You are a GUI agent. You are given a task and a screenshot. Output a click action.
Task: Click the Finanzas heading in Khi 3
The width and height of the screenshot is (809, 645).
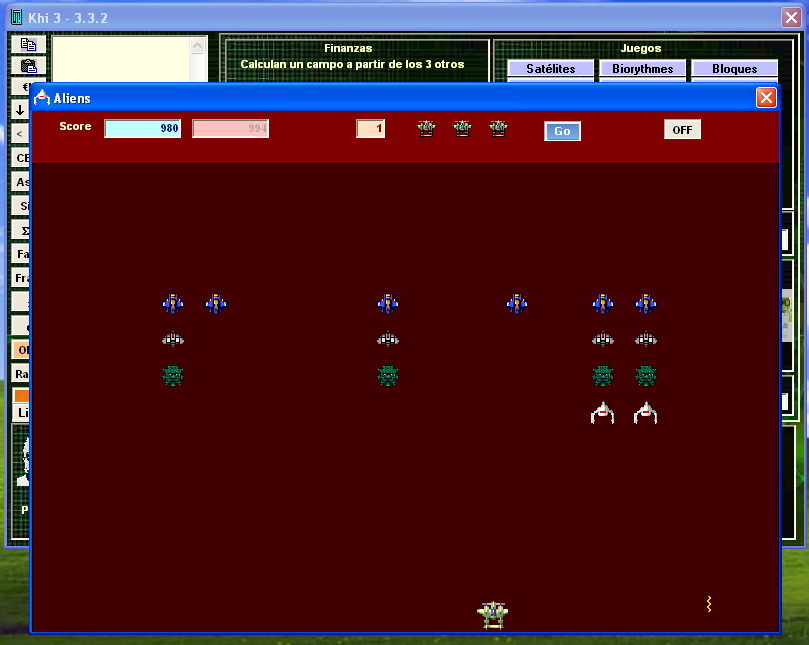(x=348, y=48)
